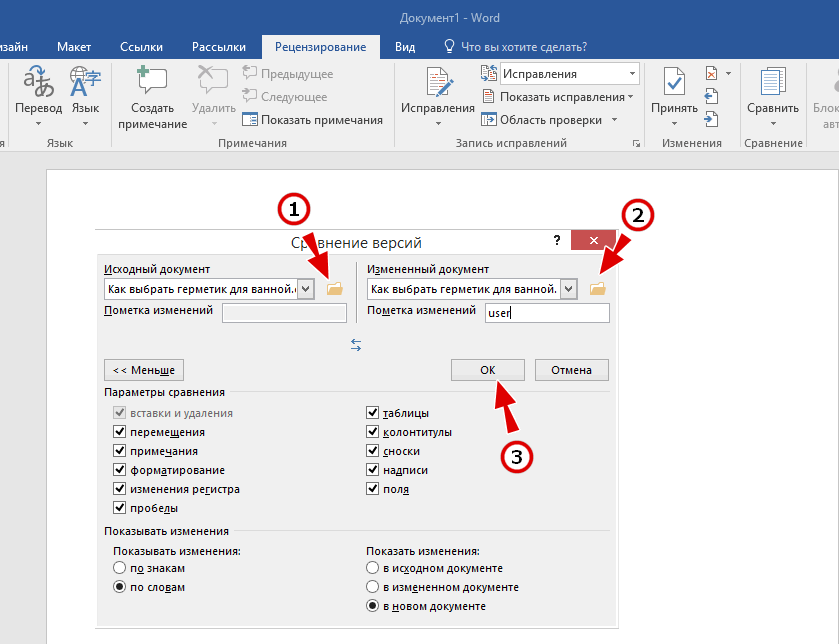Open the Показать исправления menu
This screenshot has width=839, height=644.
tap(558, 97)
